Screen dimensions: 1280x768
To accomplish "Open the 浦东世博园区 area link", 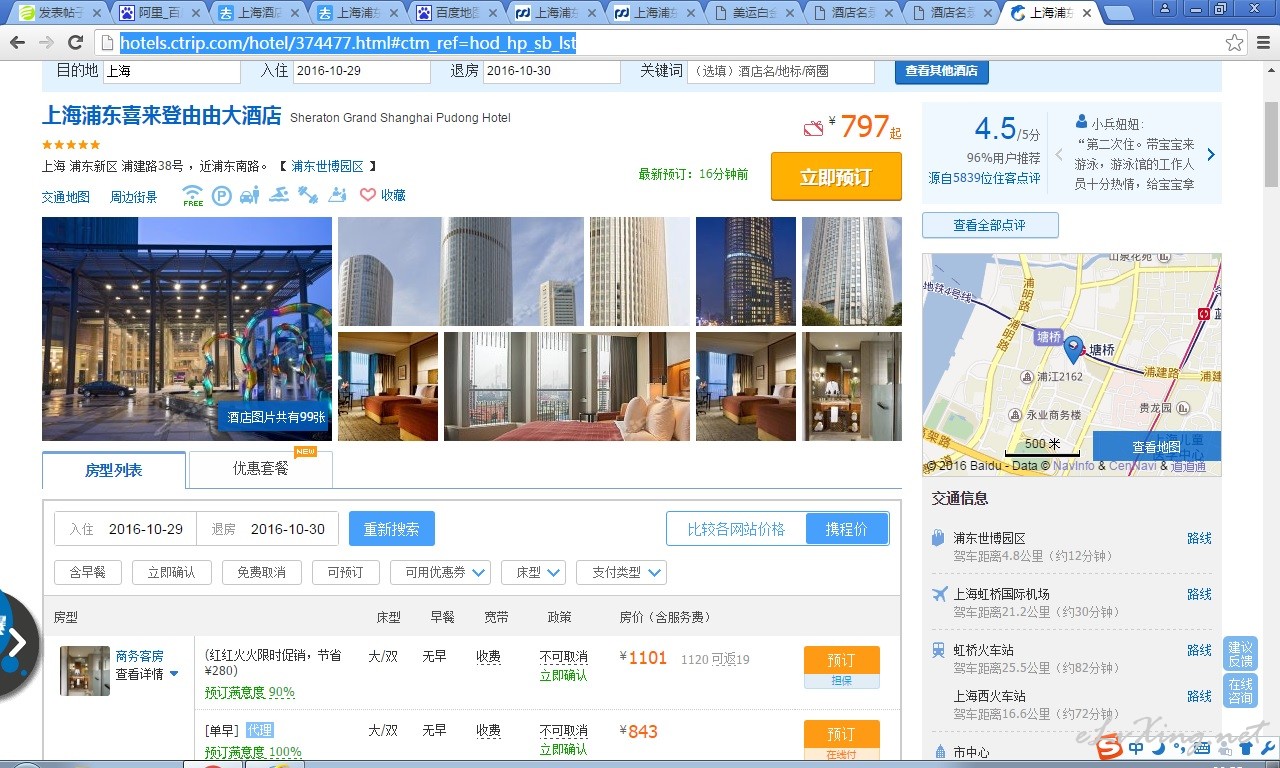I will tap(328, 166).
